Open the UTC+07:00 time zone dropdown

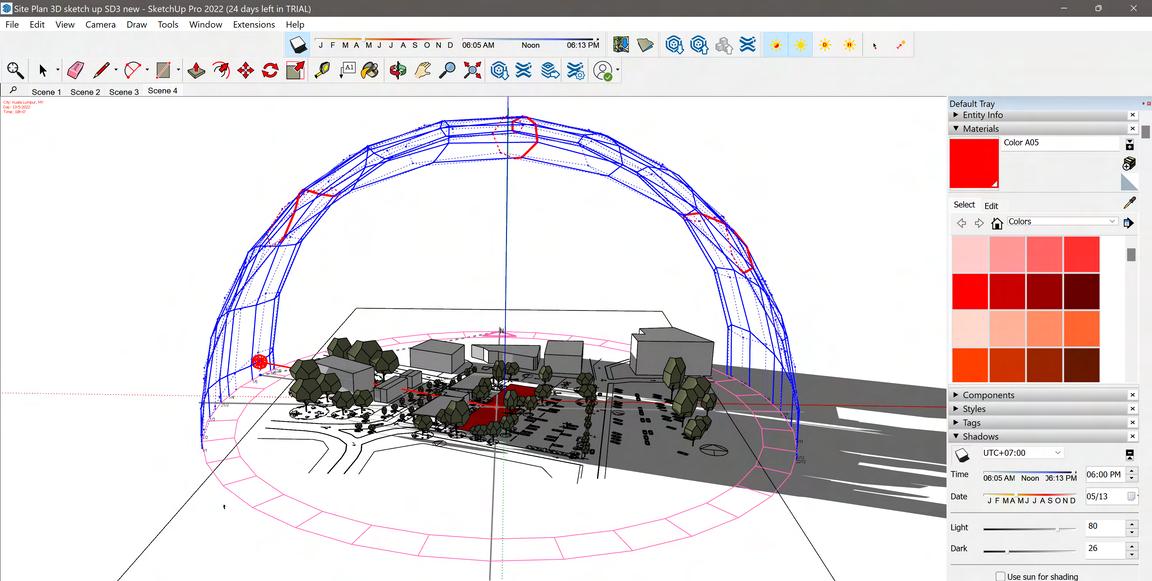tap(1022, 453)
